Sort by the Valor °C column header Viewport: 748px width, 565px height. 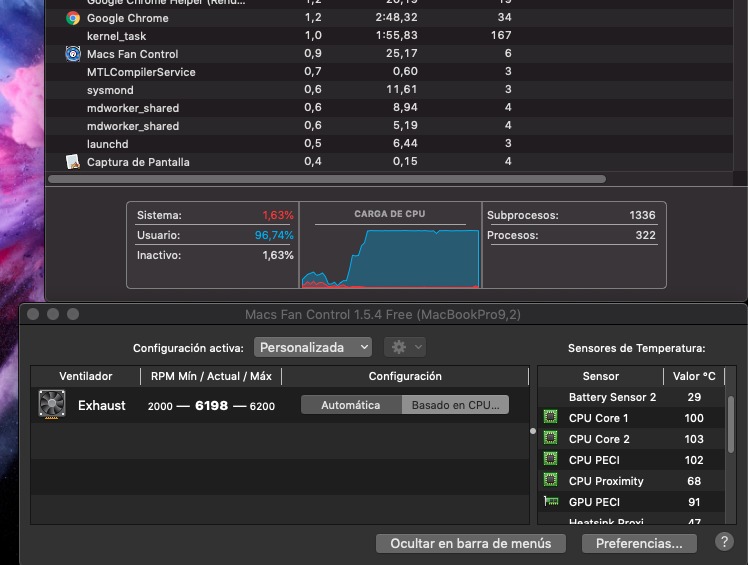[x=694, y=376]
